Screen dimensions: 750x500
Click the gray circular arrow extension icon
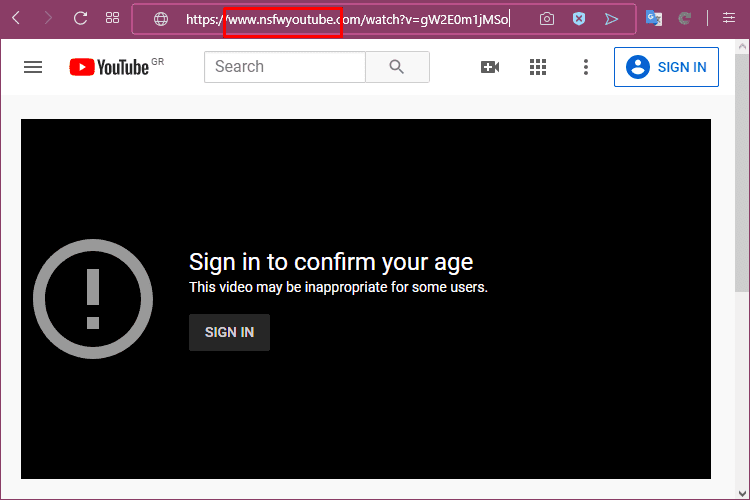pyautogui.click(x=685, y=19)
